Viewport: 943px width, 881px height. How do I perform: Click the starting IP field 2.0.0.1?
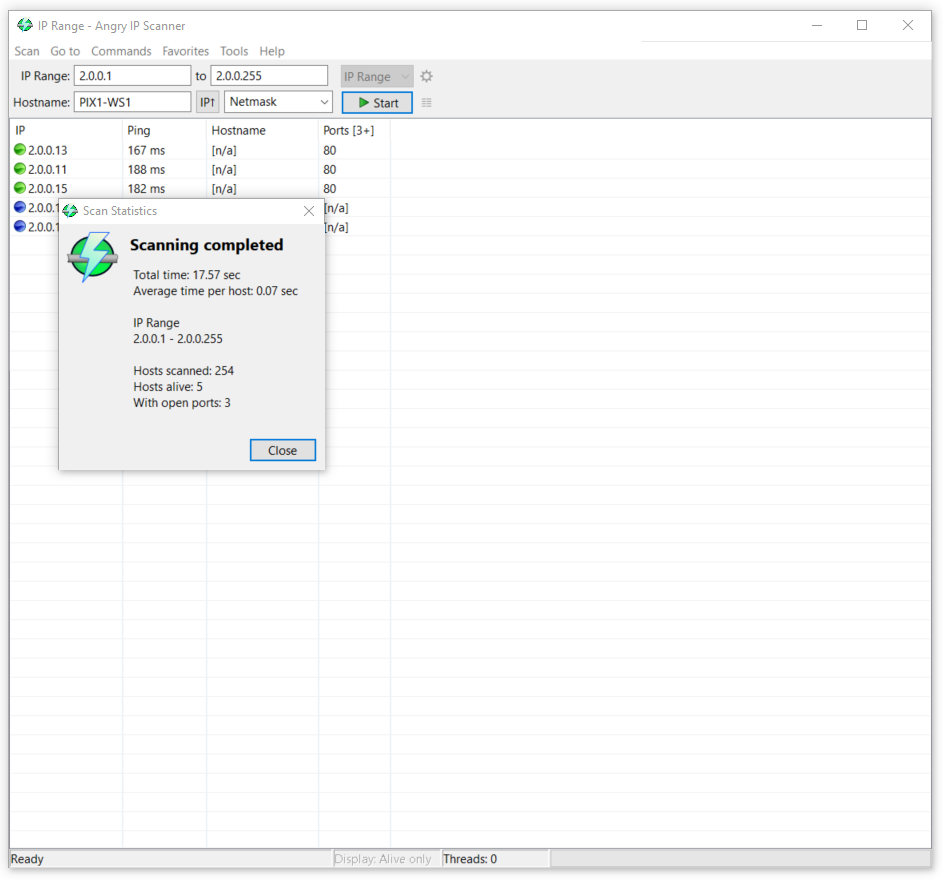(132, 76)
